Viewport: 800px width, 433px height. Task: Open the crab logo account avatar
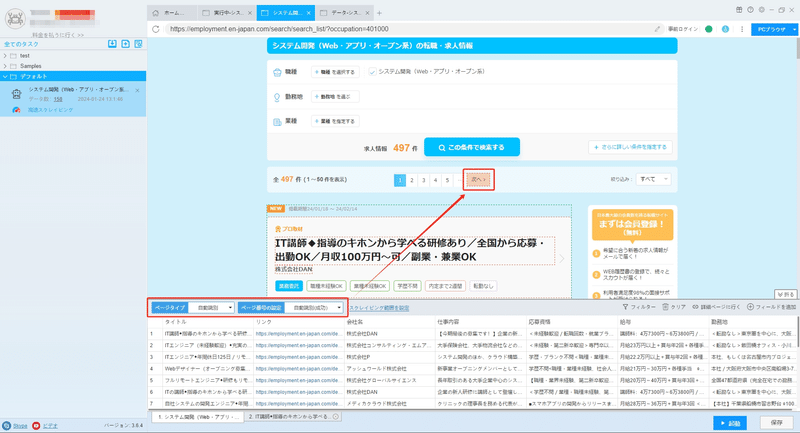(x=15, y=19)
